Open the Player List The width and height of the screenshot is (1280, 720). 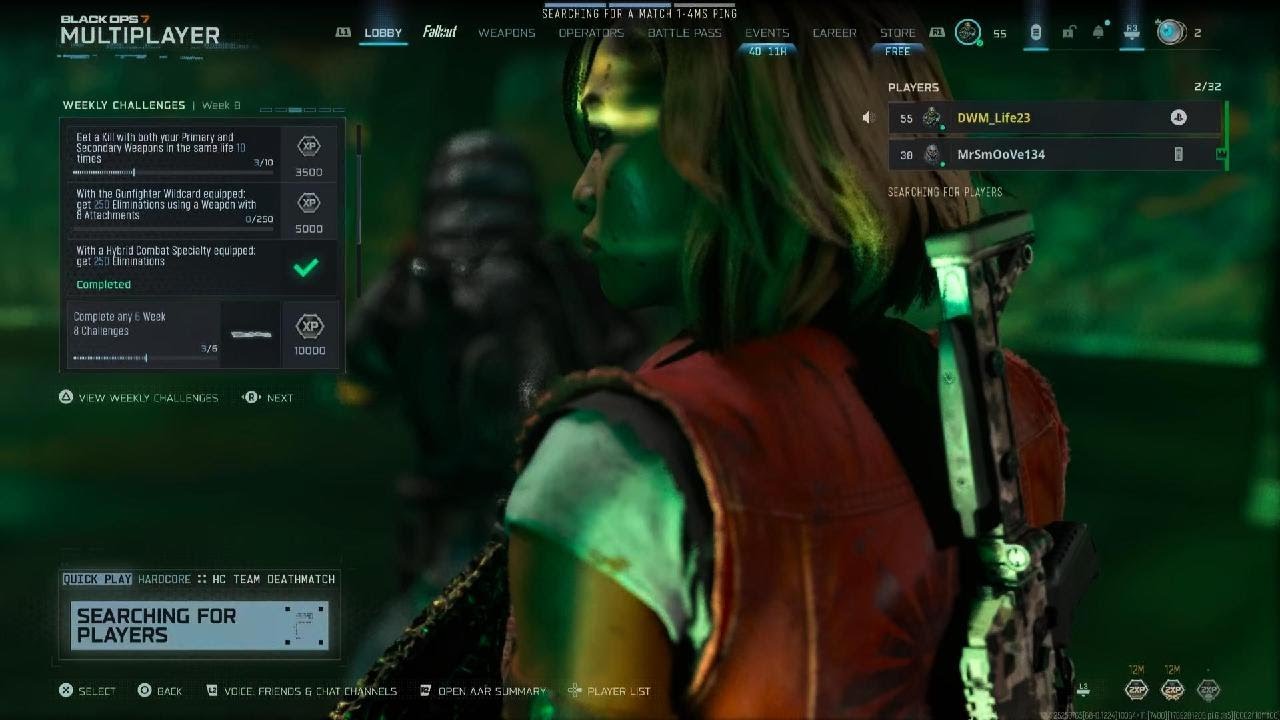[x=609, y=691]
